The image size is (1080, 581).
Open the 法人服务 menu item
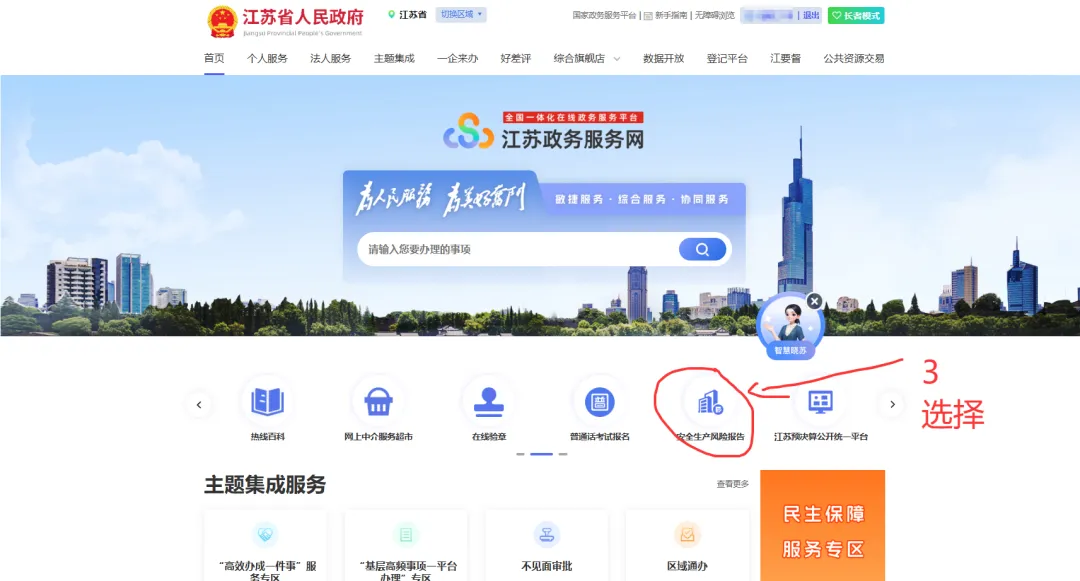point(331,59)
